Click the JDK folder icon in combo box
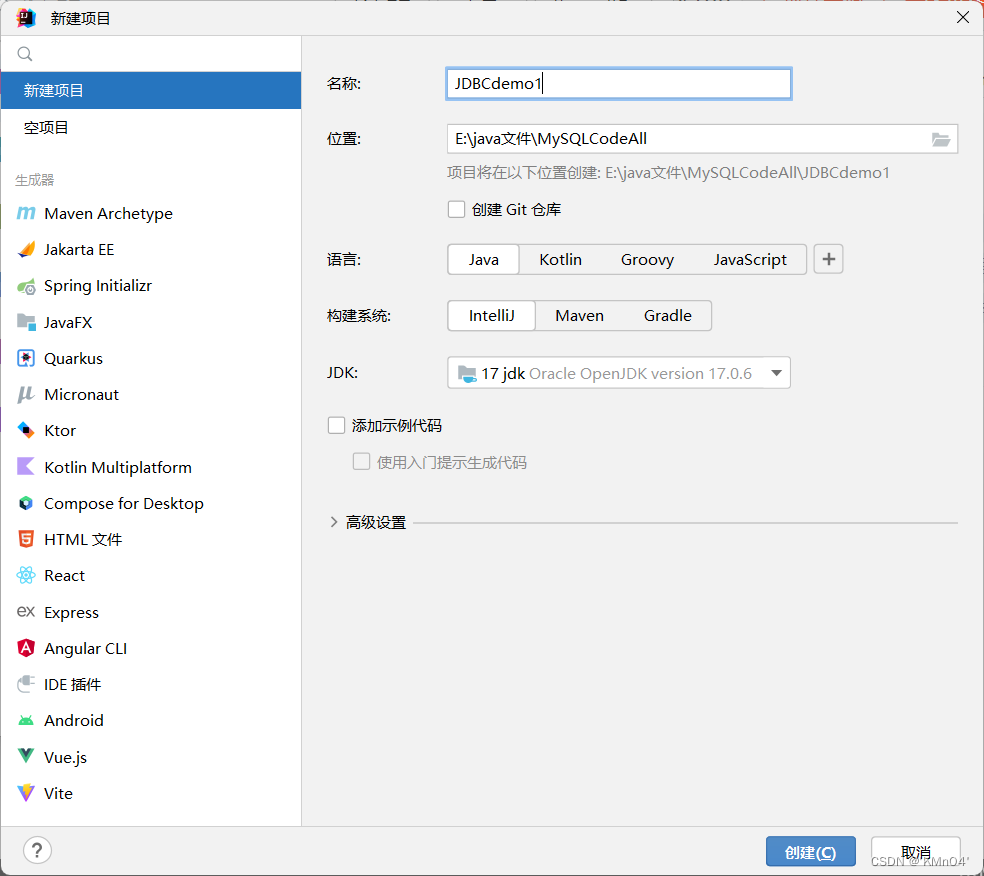Screen dimensions: 984x876 467,374
